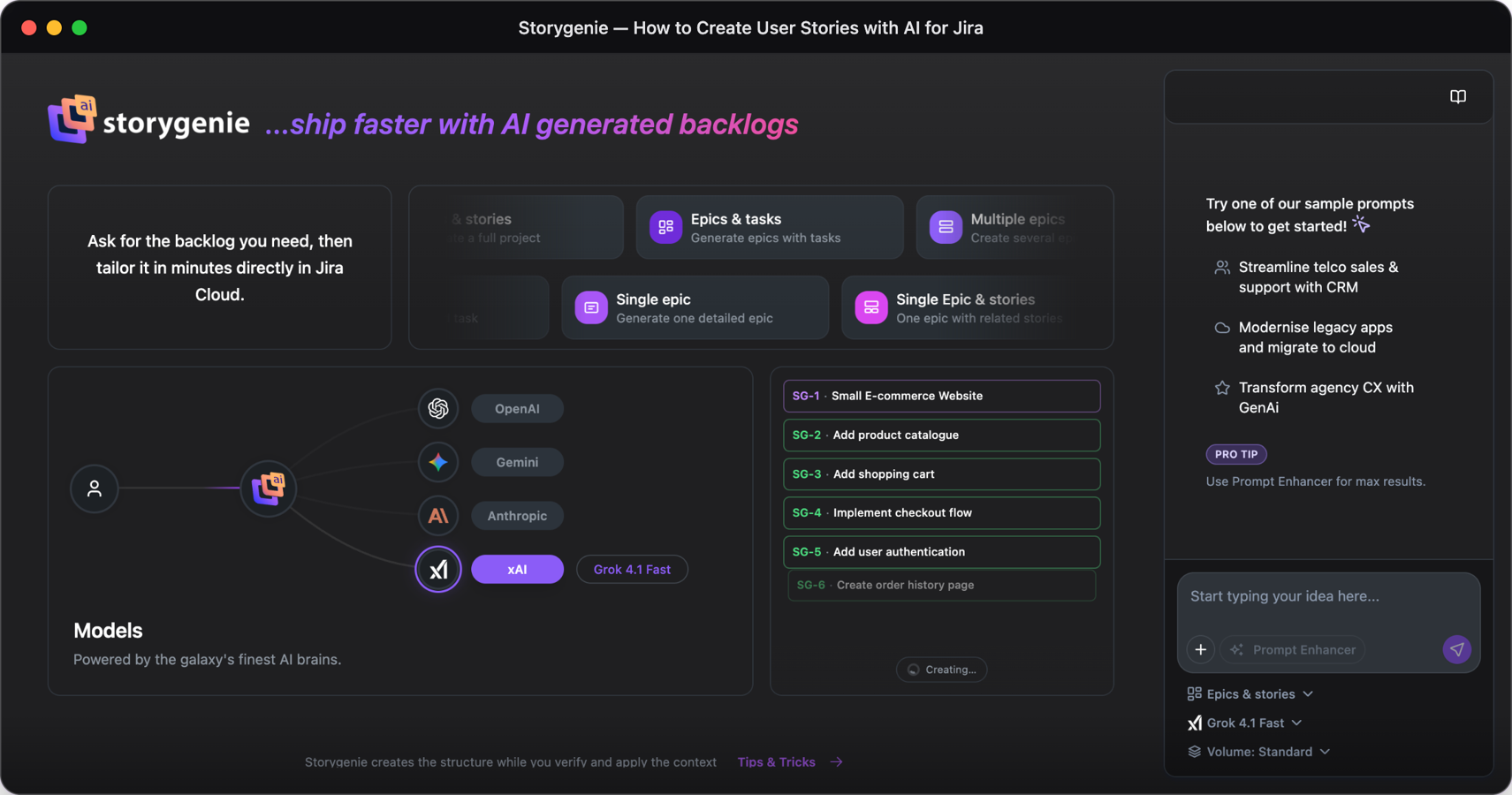The image size is (1512, 795).
Task: Click the plus attachment icon near Prompt Enhancer
Action: (x=1200, y=649)
